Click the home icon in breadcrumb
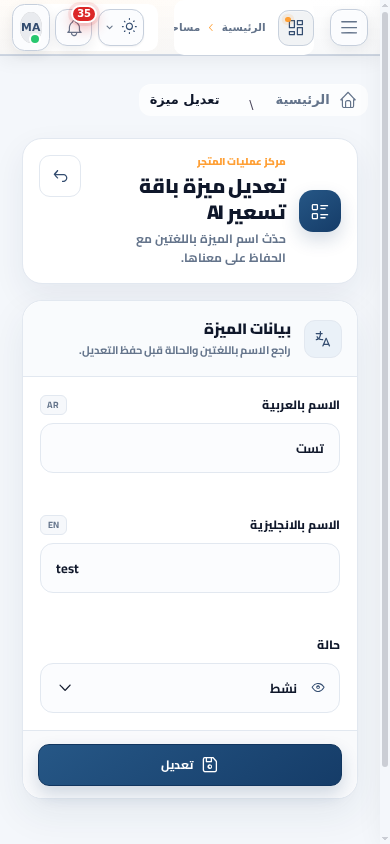The height and width of the screenshot is (844, 390). click(348, 100)
